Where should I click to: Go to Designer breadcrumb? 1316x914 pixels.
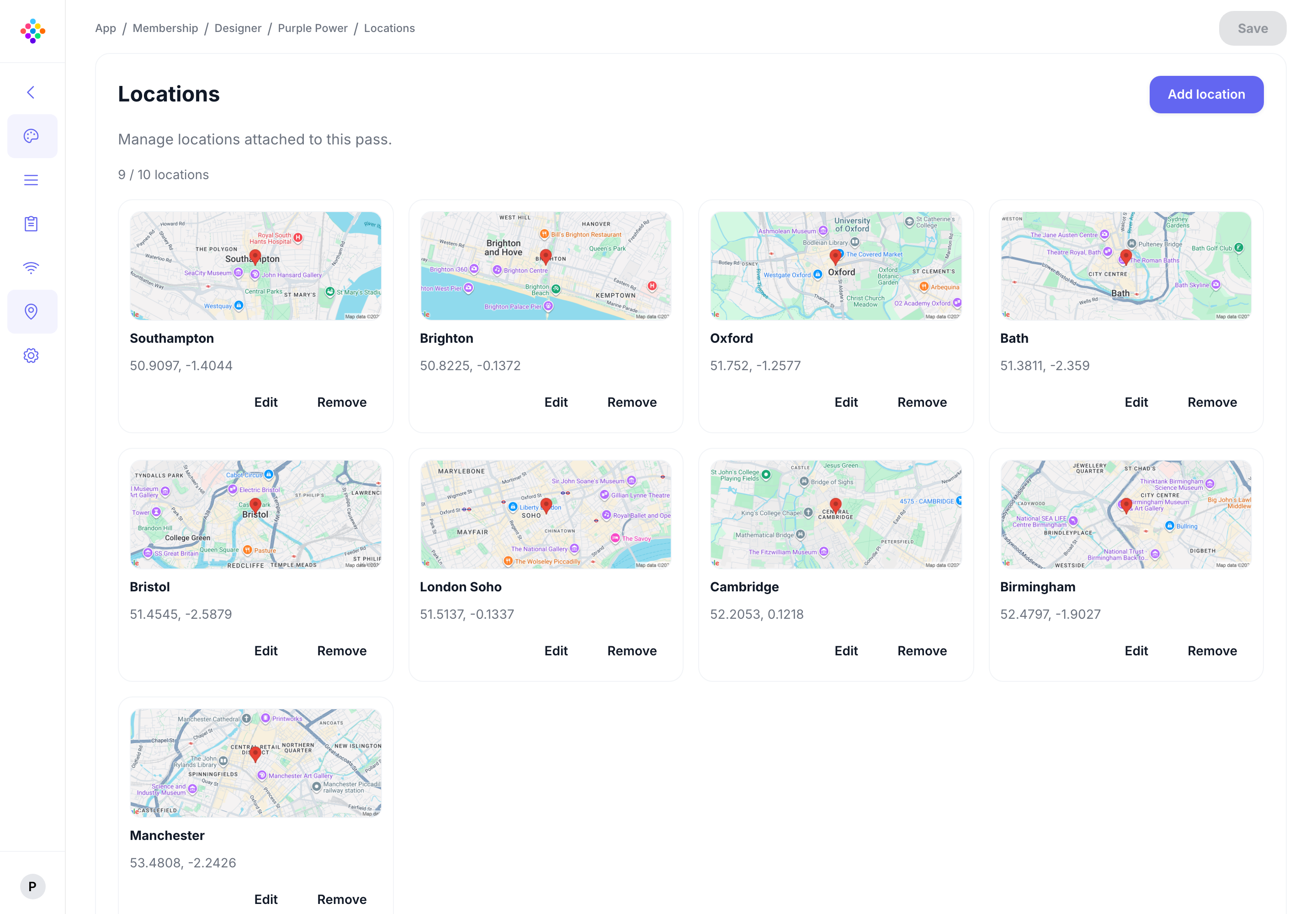coord(238,28)
